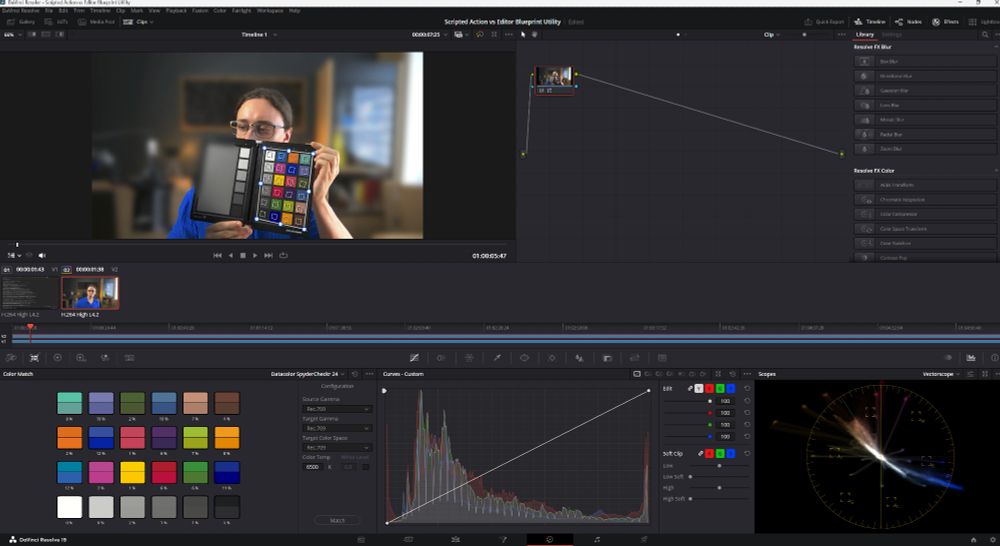The image size is (1000, 546).
Task: Open the Vectorscope scope type dropdown
Action: [x=941, y=374]
